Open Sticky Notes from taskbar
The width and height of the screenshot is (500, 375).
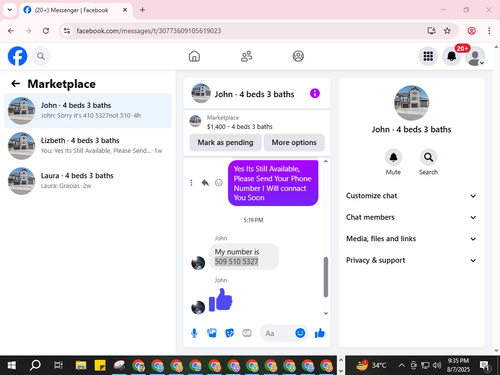[100, 366]
